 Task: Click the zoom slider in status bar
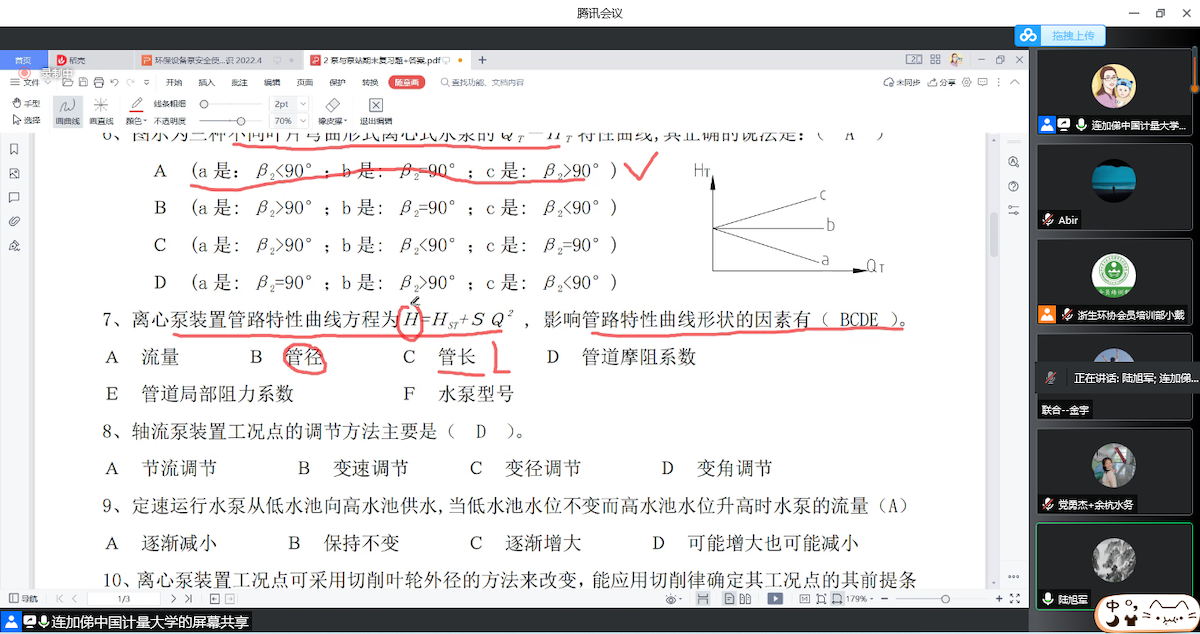click(946, 598)
